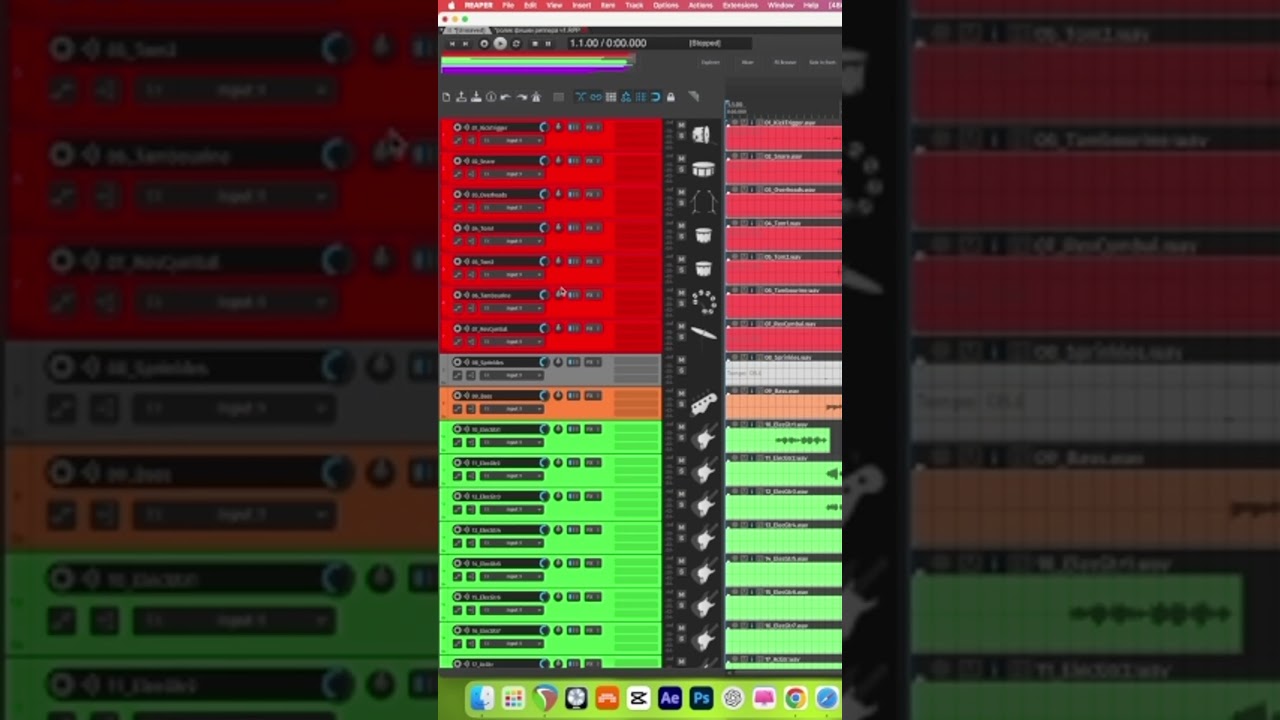Click envelope button on 03_Overheads track

pos(457,207)
